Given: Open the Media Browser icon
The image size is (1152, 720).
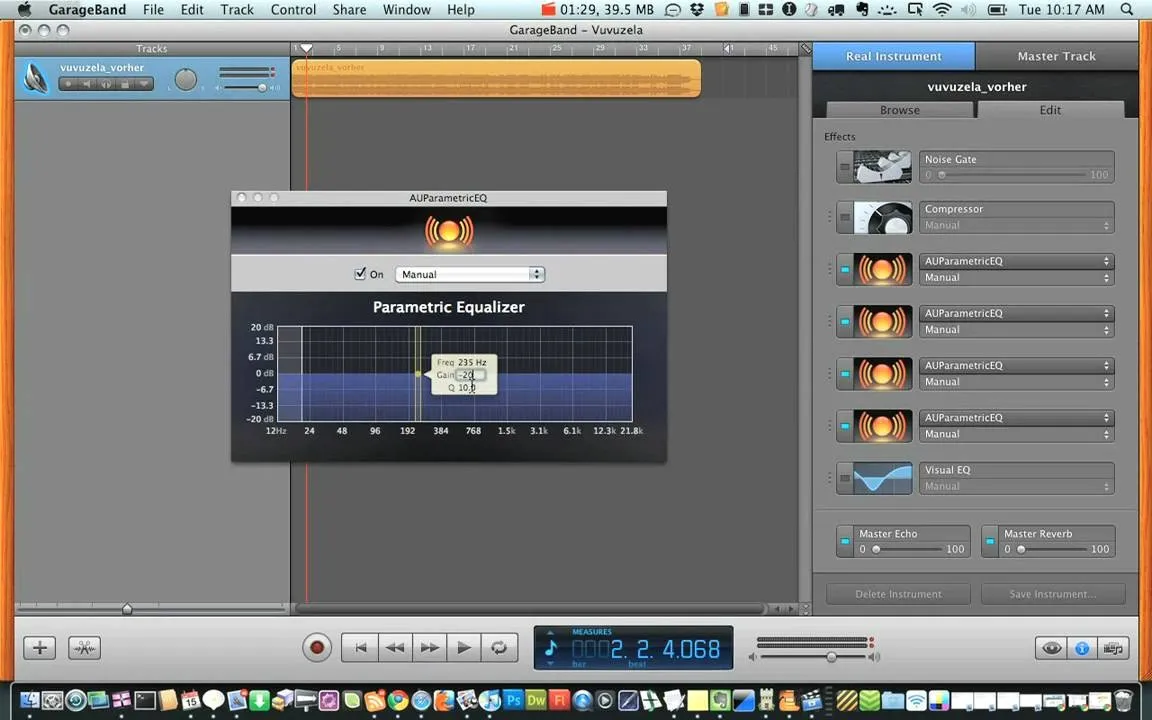Looking at the screenshot, I should pyautogui.click(x=1113, y=647).
